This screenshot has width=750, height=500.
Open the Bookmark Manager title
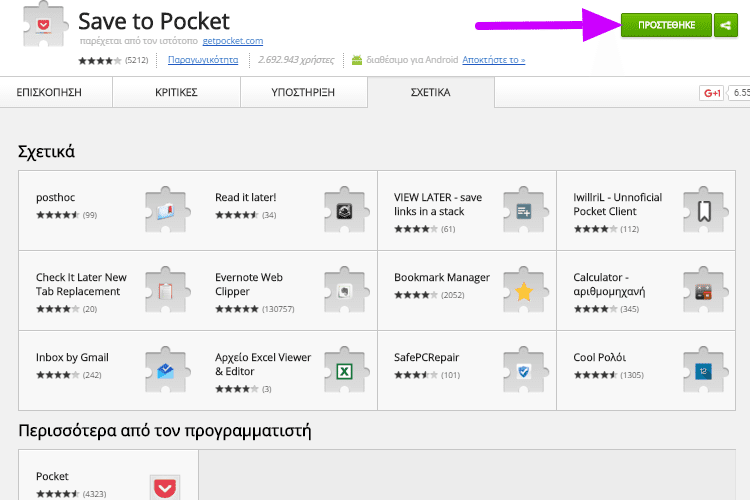pos(442,278)
